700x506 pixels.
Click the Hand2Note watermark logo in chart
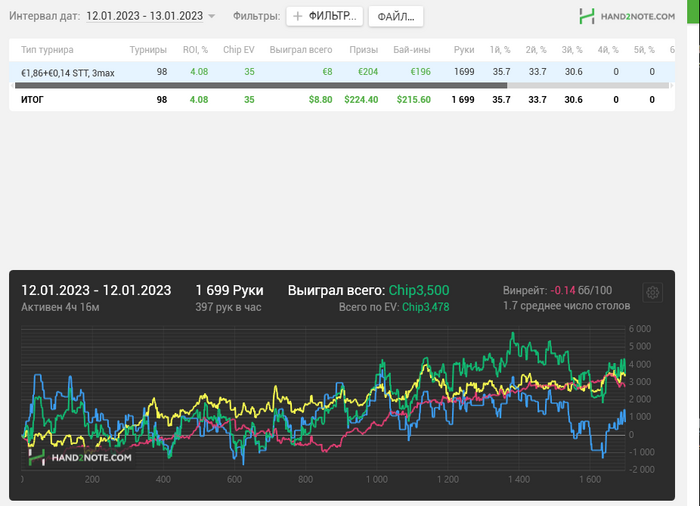[x=80, y=457]
